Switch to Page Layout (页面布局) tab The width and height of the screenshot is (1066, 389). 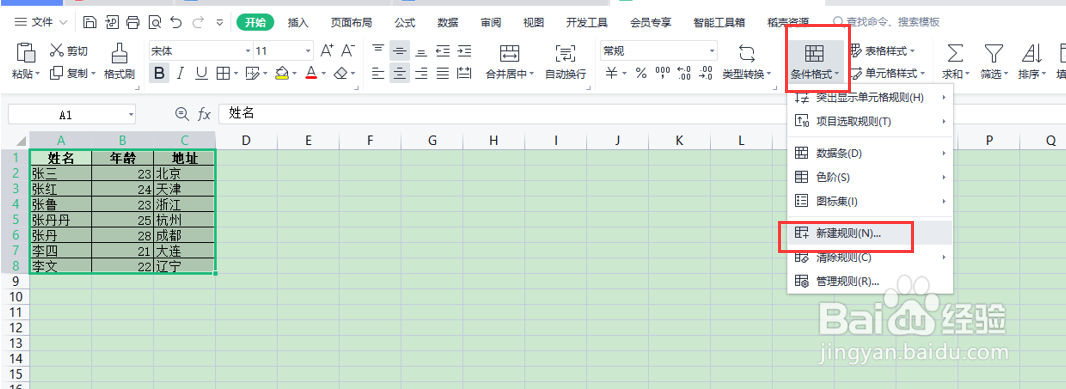pos(351,22)
